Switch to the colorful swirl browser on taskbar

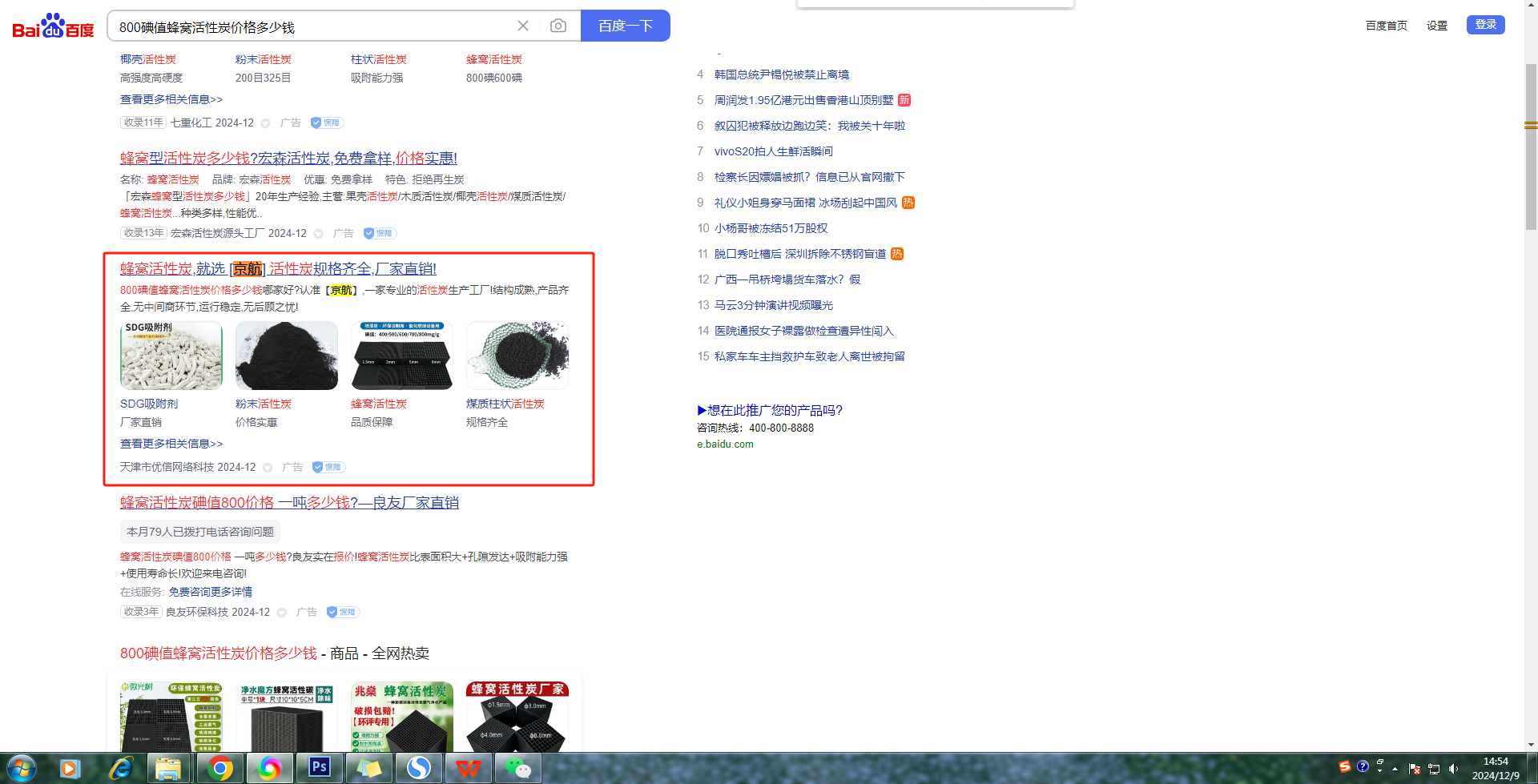click(x=270, y=769)
